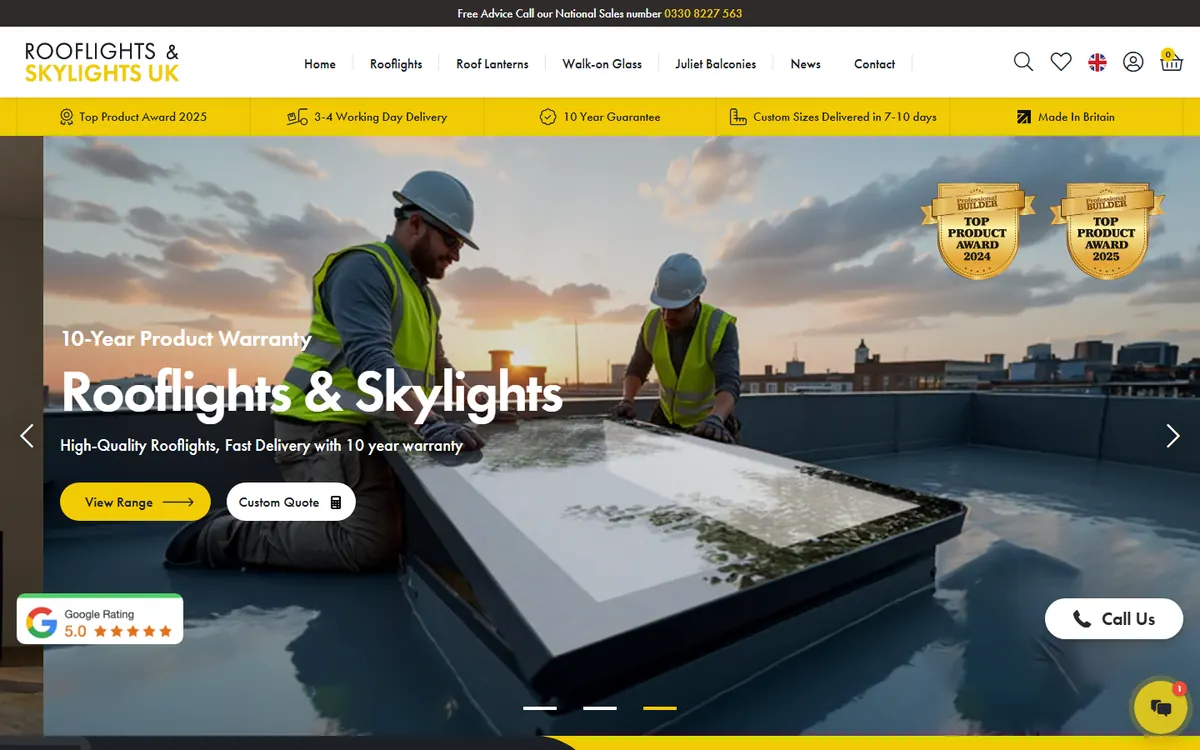Click the Custom Quote button

[x=291, y=502]
